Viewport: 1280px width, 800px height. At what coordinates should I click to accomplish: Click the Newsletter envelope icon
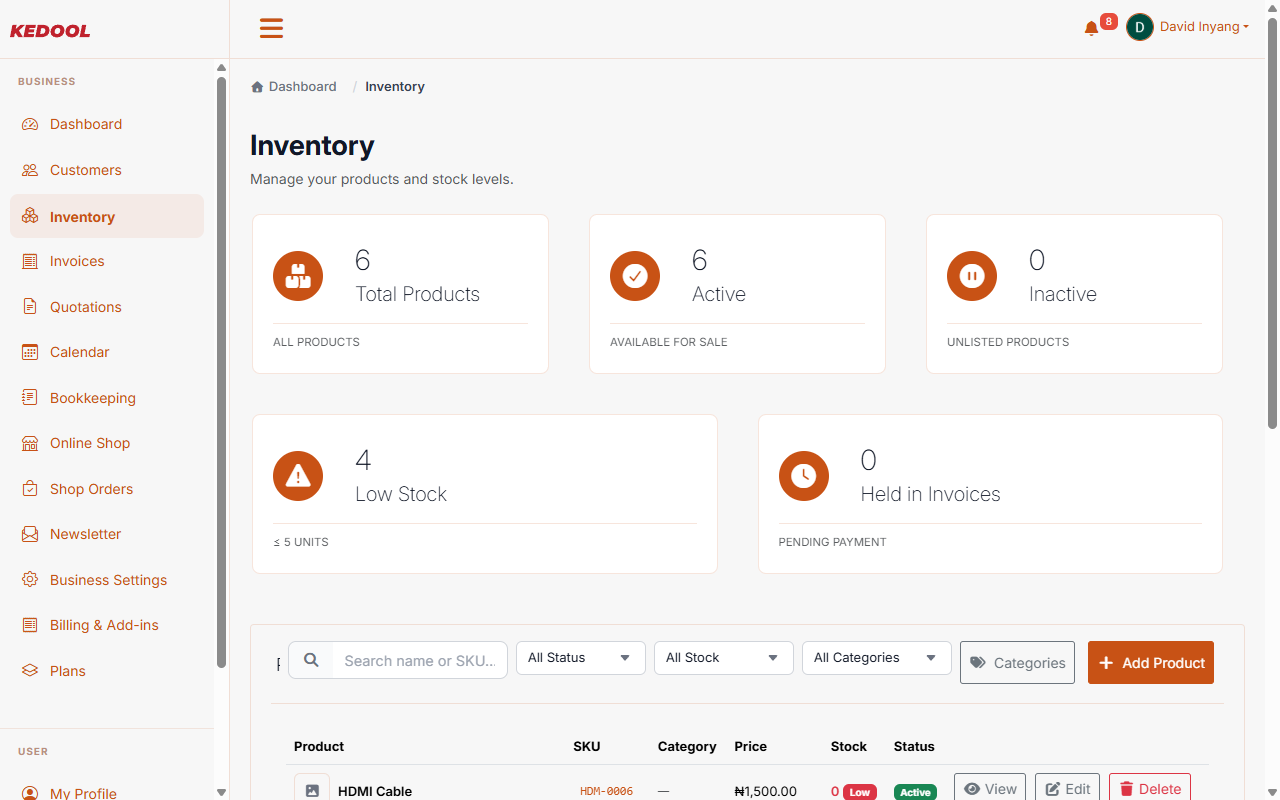point(30,534)
